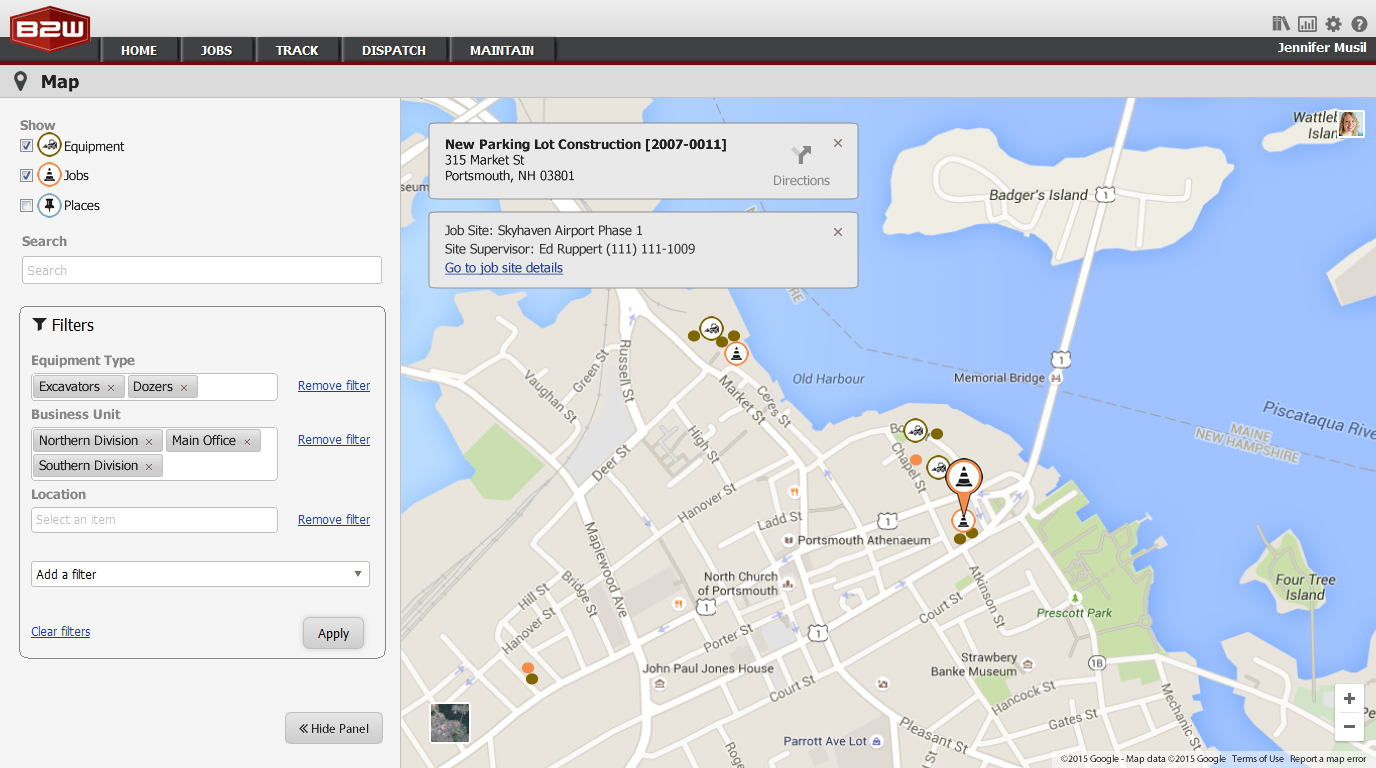Click the map pin icon beside Map title
Viewport: 1376px width, 768px height.
(20, 81)
